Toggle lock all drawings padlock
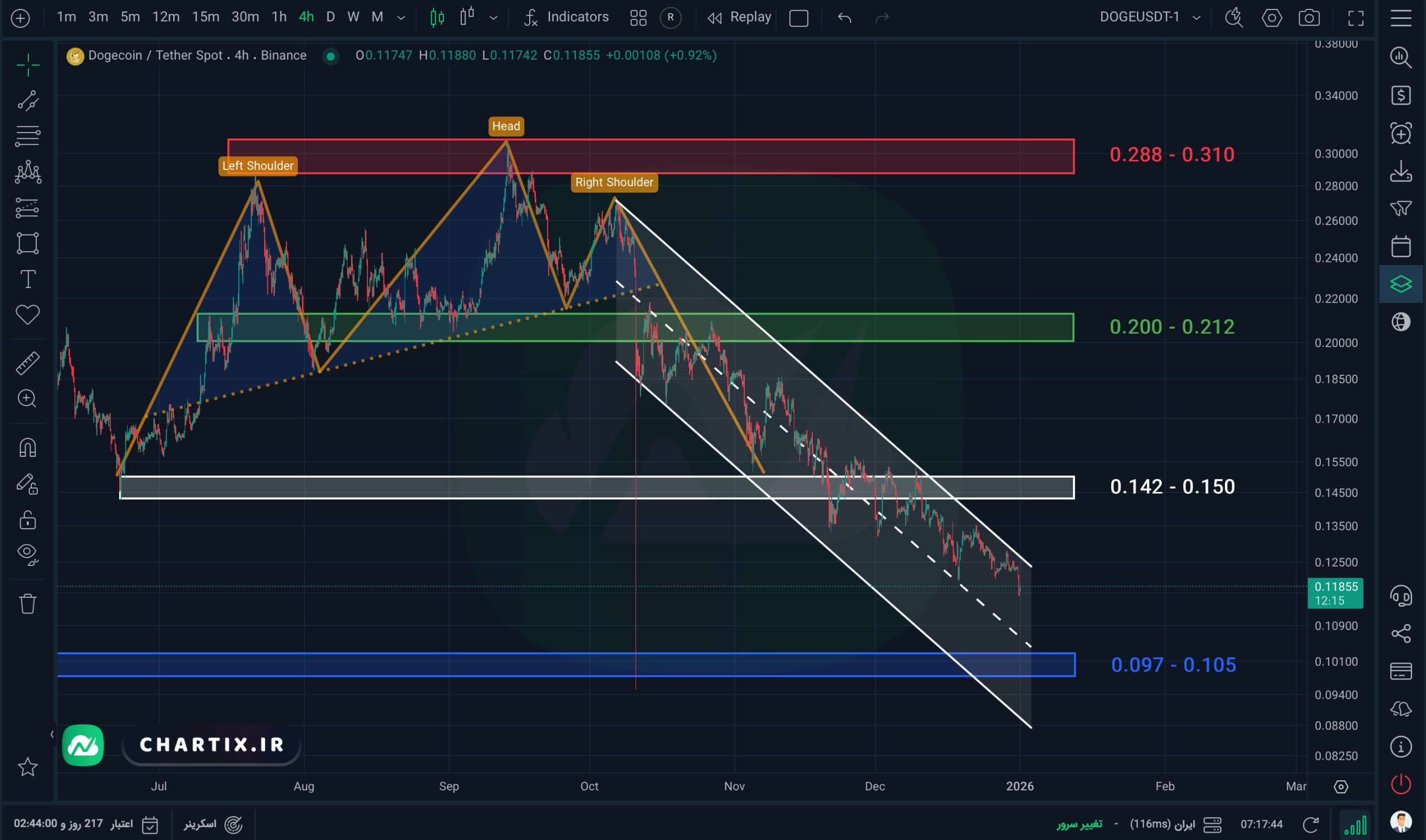Image resolution: width=1426 pixels, height=840 pixels. (x=27, y=520)
